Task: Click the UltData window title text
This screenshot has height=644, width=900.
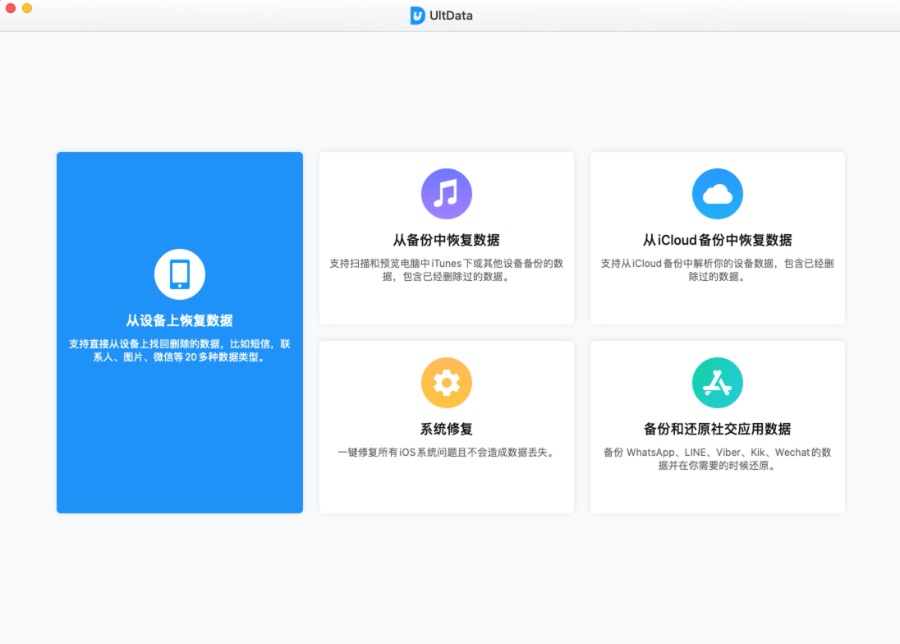Action: [451, 15]
